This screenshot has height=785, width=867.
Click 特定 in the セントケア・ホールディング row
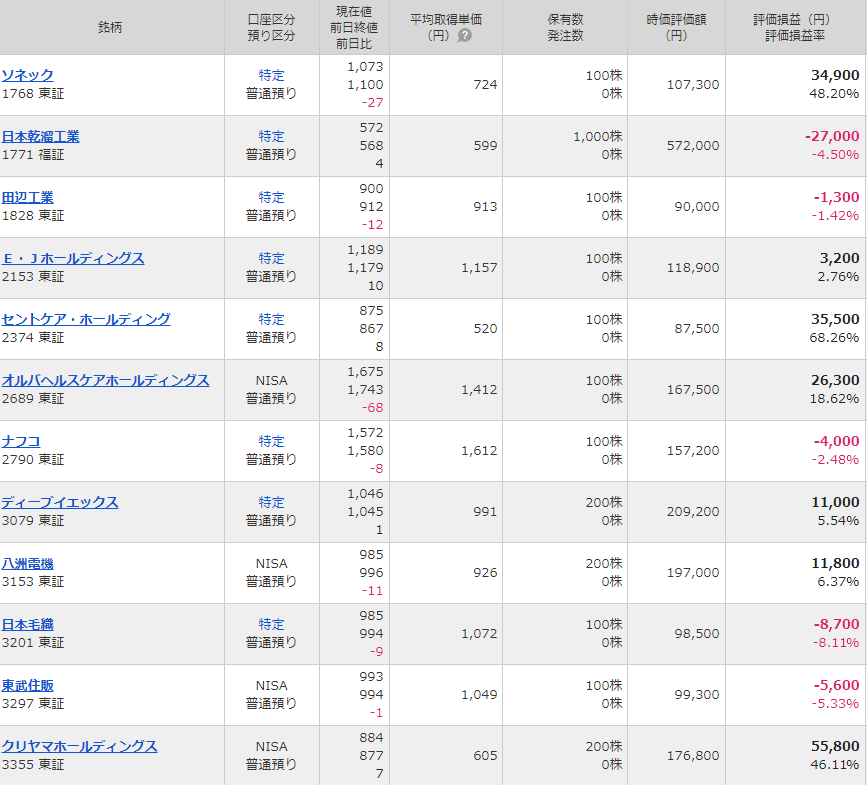(271, 319)
